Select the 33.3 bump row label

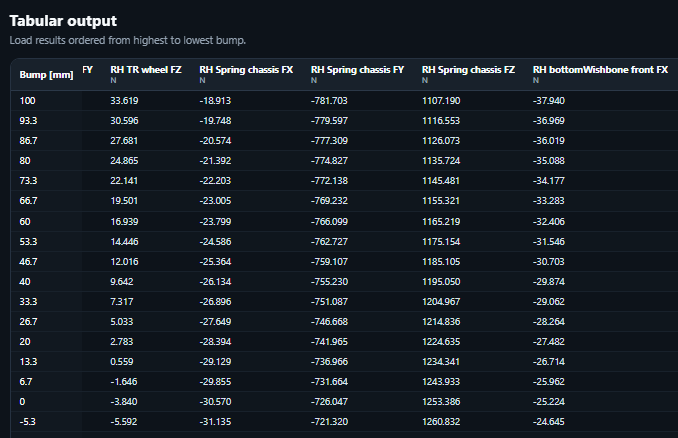pos(28,302)
